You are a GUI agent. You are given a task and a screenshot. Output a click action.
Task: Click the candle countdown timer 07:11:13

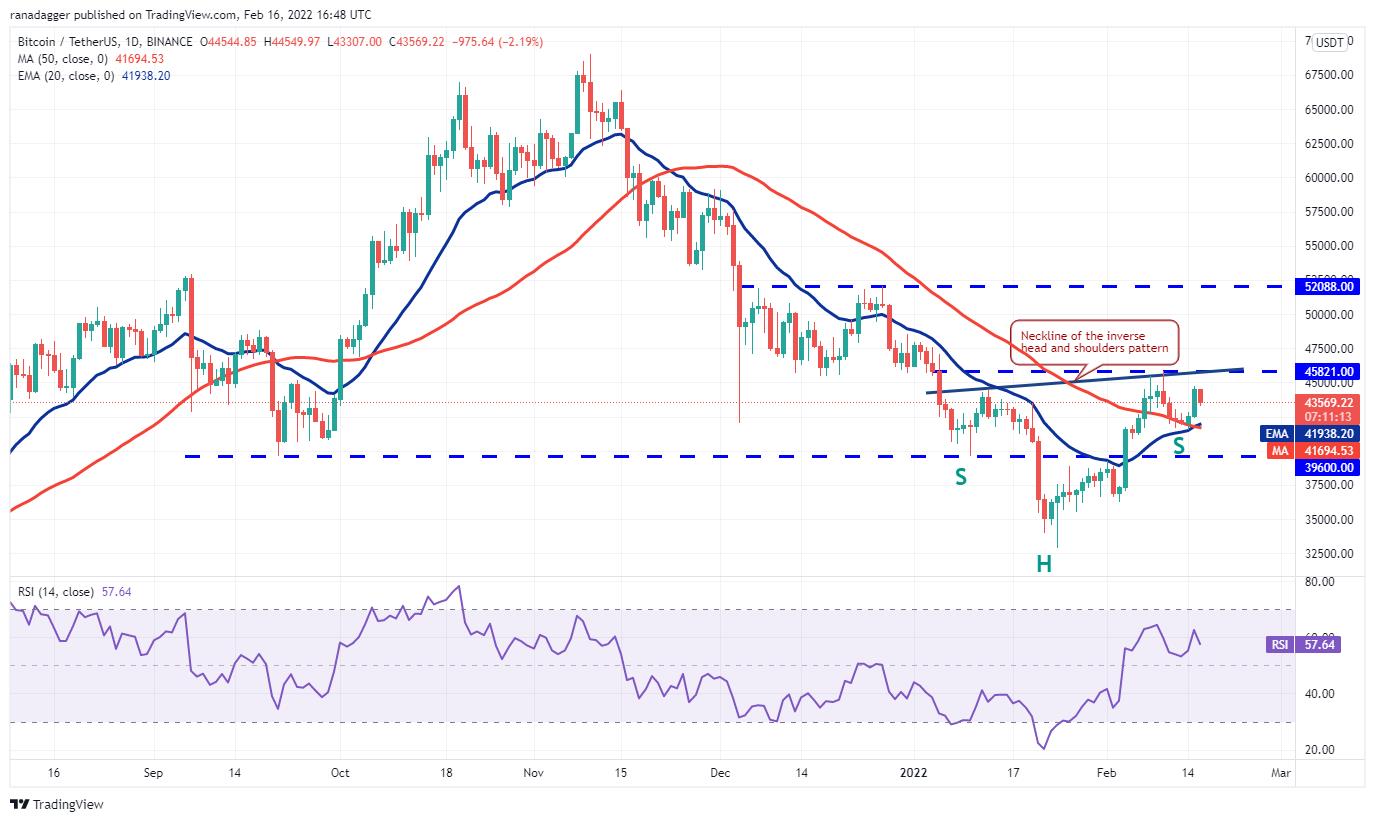click(x=1329, y=416)
